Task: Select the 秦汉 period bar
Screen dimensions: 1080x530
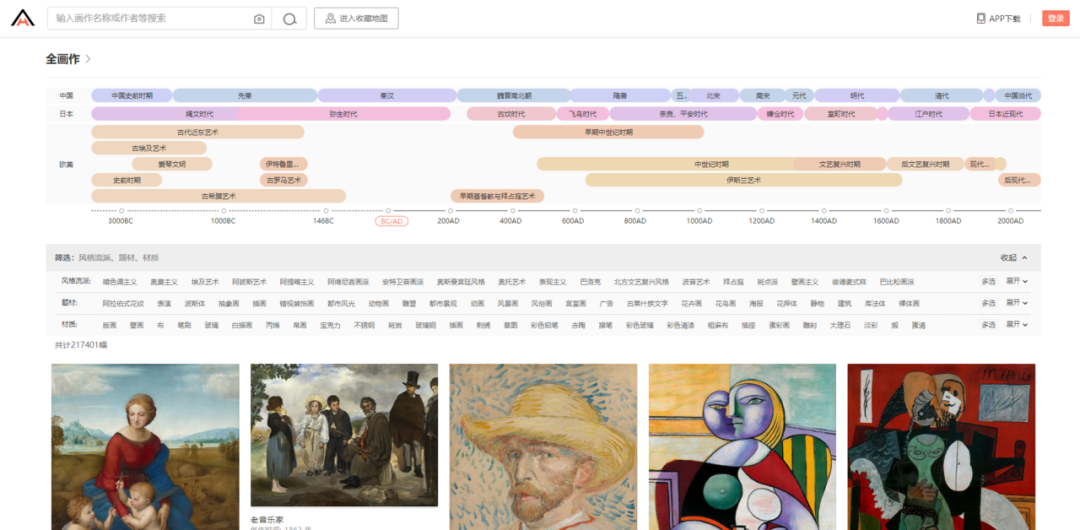Action: click(387, 95)
